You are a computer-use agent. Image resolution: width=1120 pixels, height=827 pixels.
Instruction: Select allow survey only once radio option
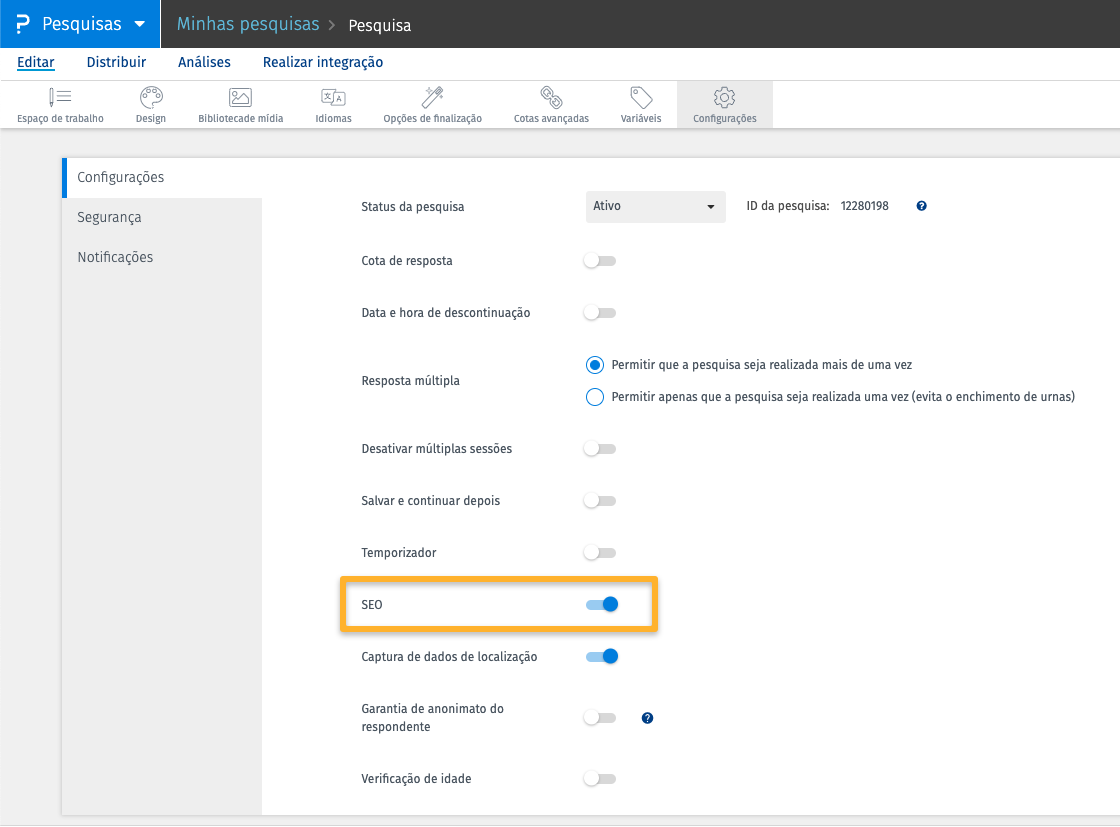595,397
